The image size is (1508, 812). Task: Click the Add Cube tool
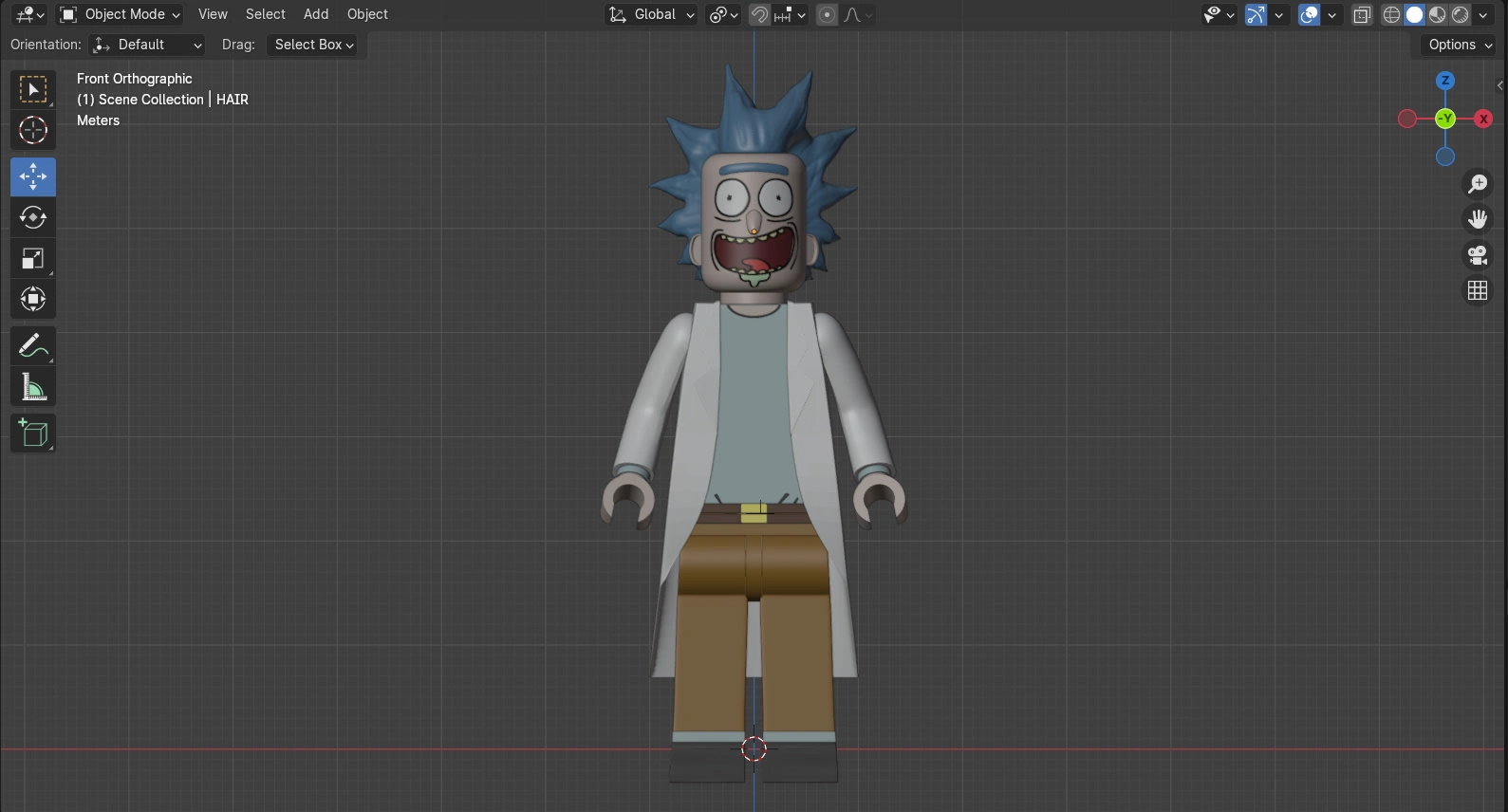(33, 434)
